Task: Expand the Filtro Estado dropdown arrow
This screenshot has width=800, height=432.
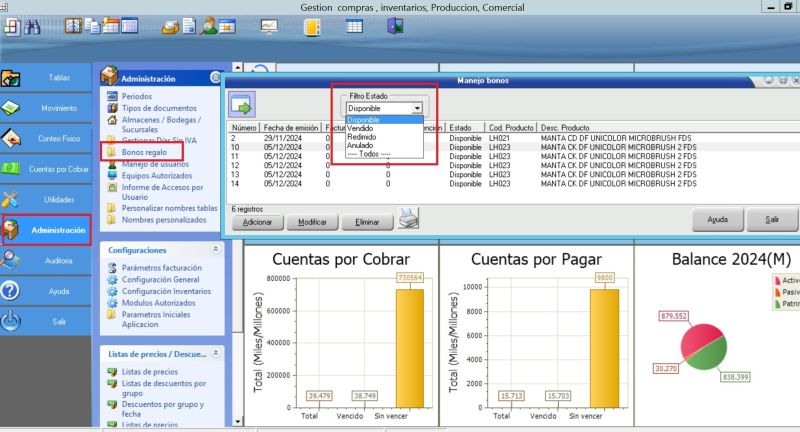Action: coord(417,108)
